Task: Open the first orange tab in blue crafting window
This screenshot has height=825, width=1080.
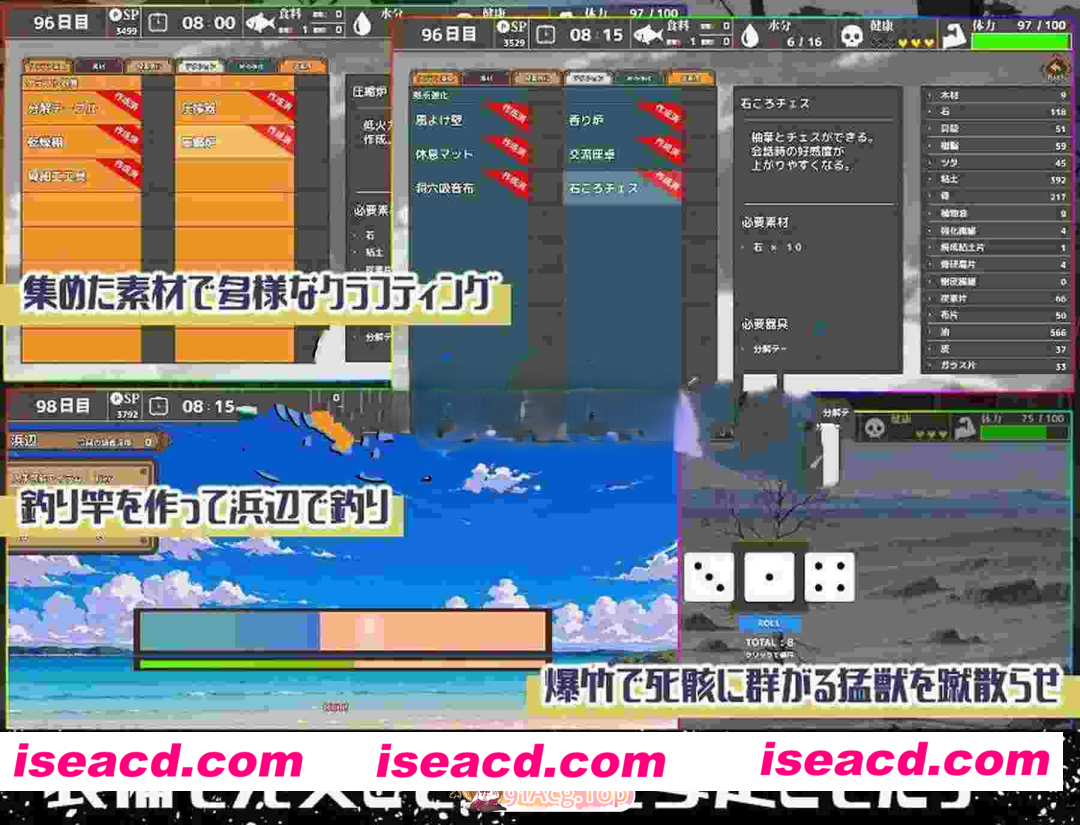Action: coord(435,77)
